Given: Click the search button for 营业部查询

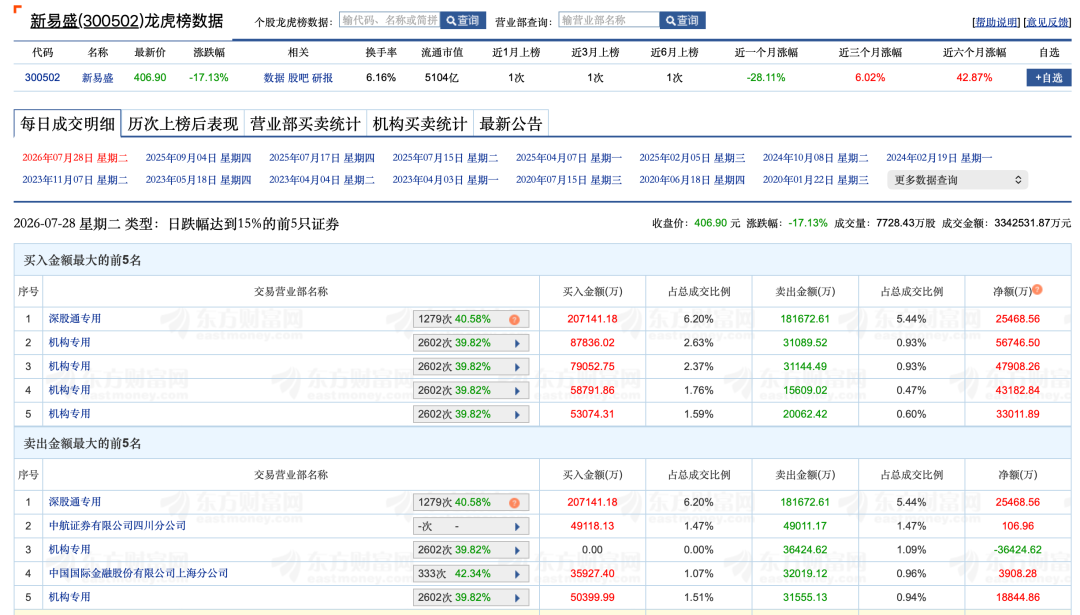Looking at the screenshot, I should pos(682,21).
